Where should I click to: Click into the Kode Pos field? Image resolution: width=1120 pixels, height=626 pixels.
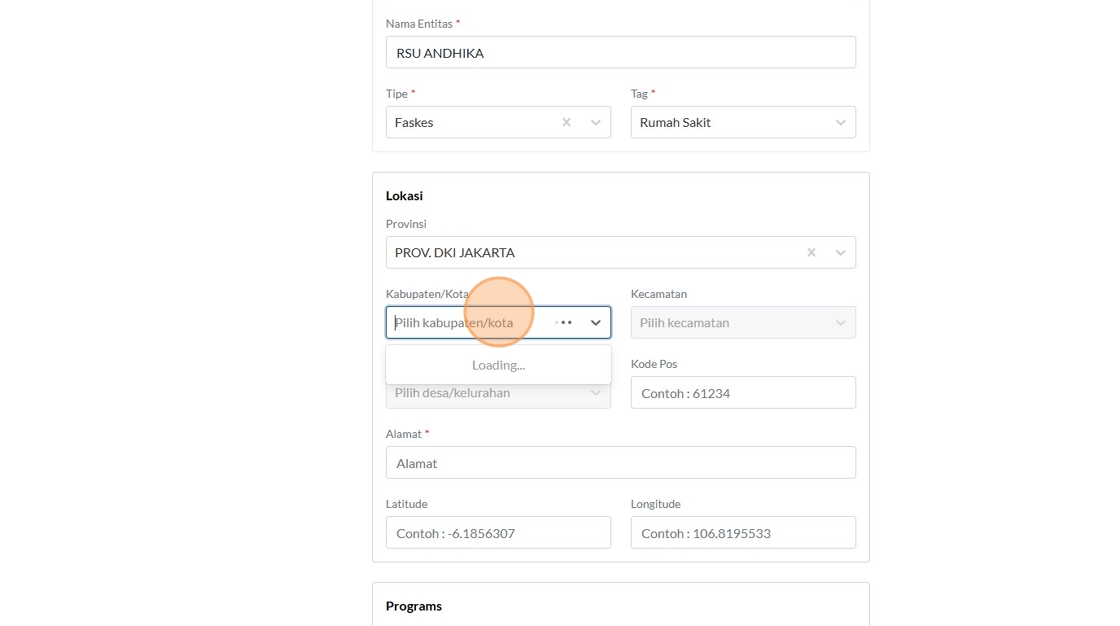click(x=743, y=393)
